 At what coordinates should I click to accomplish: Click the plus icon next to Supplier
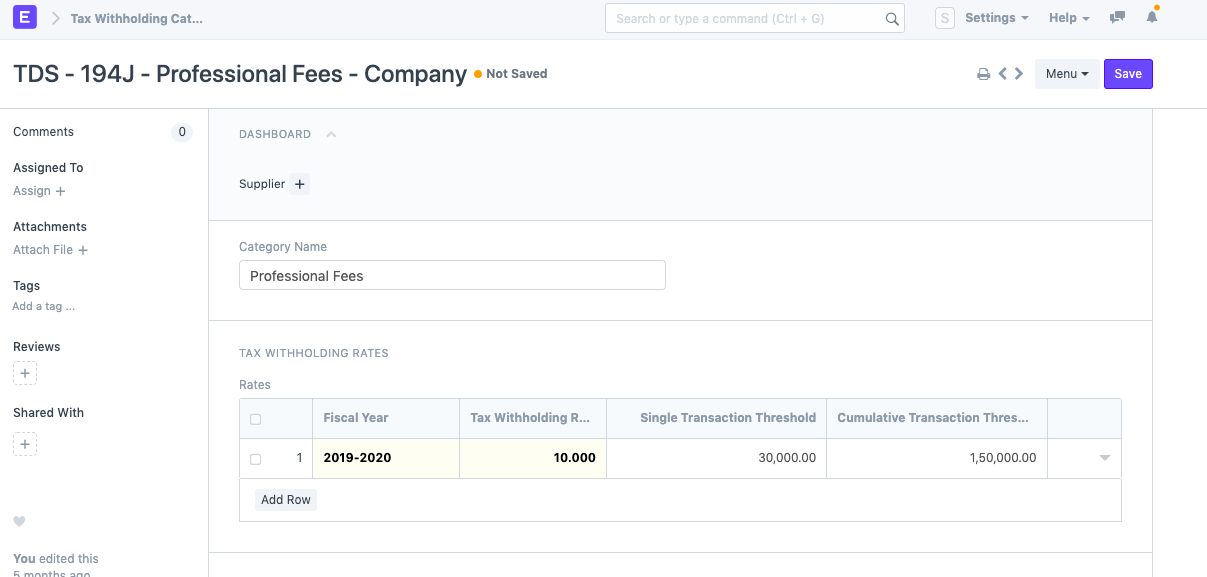click(x=299, y=184)
